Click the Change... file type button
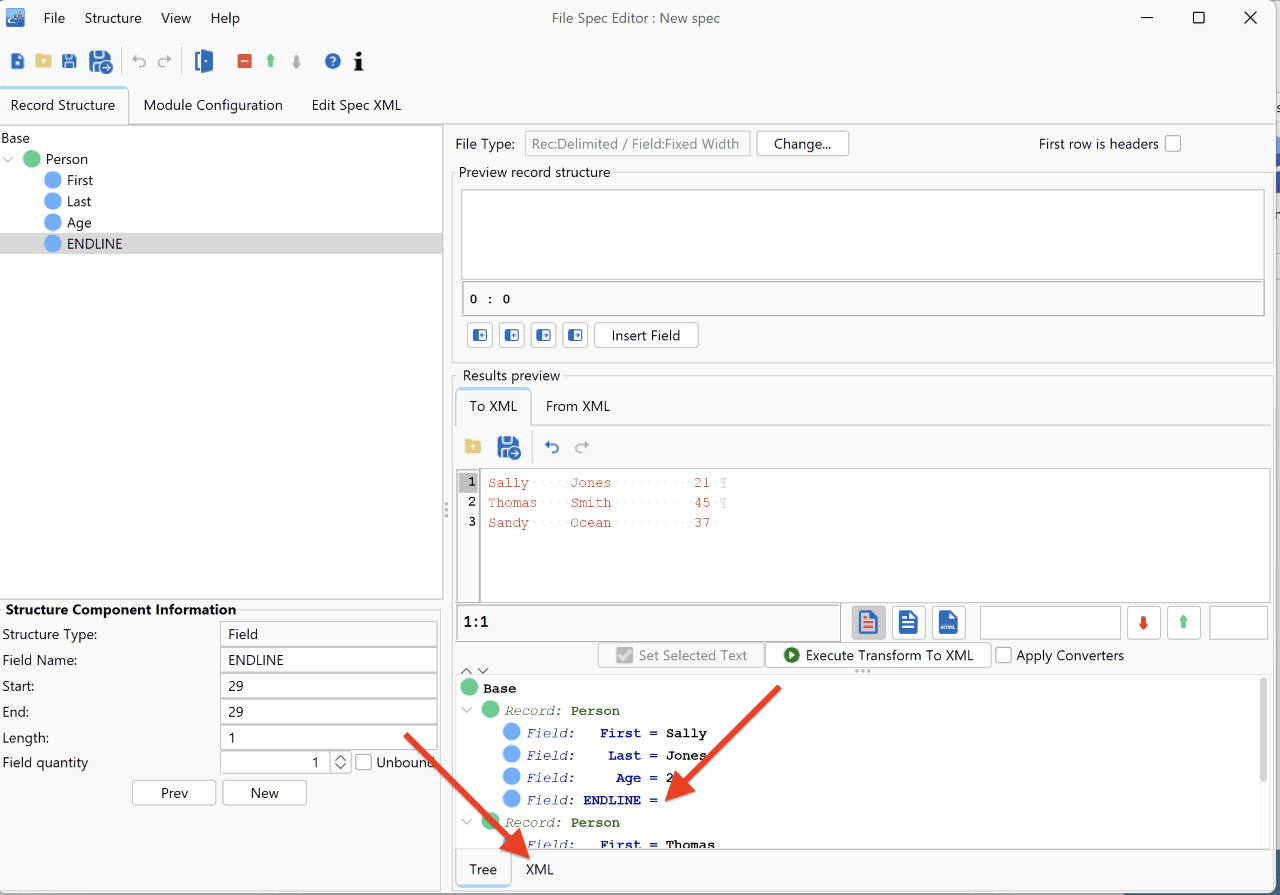The width and height of the screenshot is (1280, 895). pos(803,144)
